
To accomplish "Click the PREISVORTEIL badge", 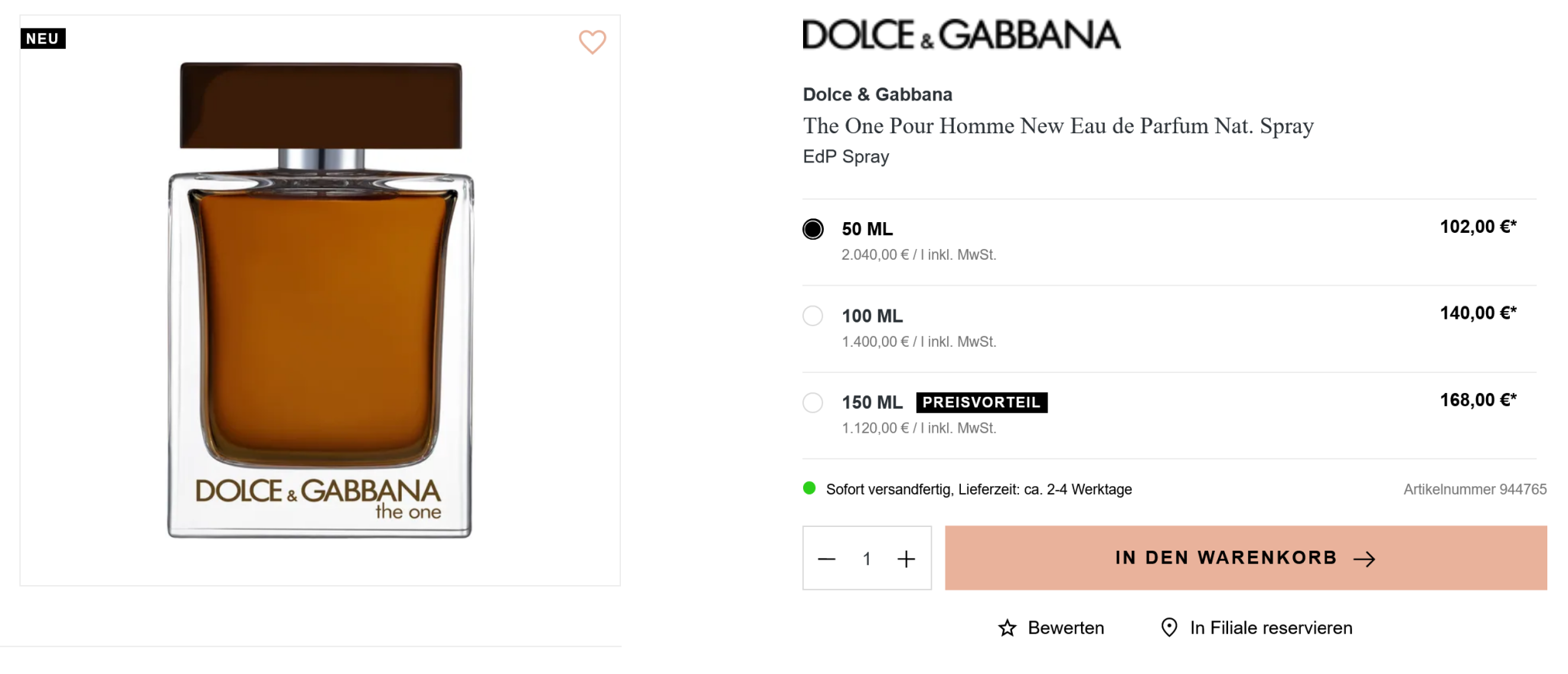I will [x=982, y=402].
